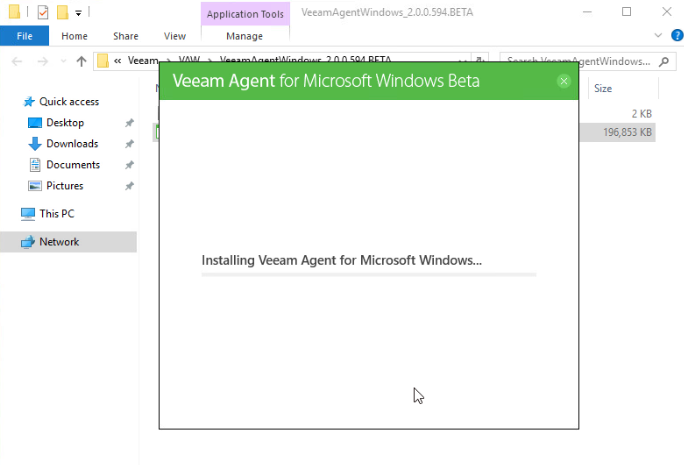This screenshot has width=684, height=465.
Task: Select This PC in navigation pane
Action: pyautogui.click(x=57, y=214)
